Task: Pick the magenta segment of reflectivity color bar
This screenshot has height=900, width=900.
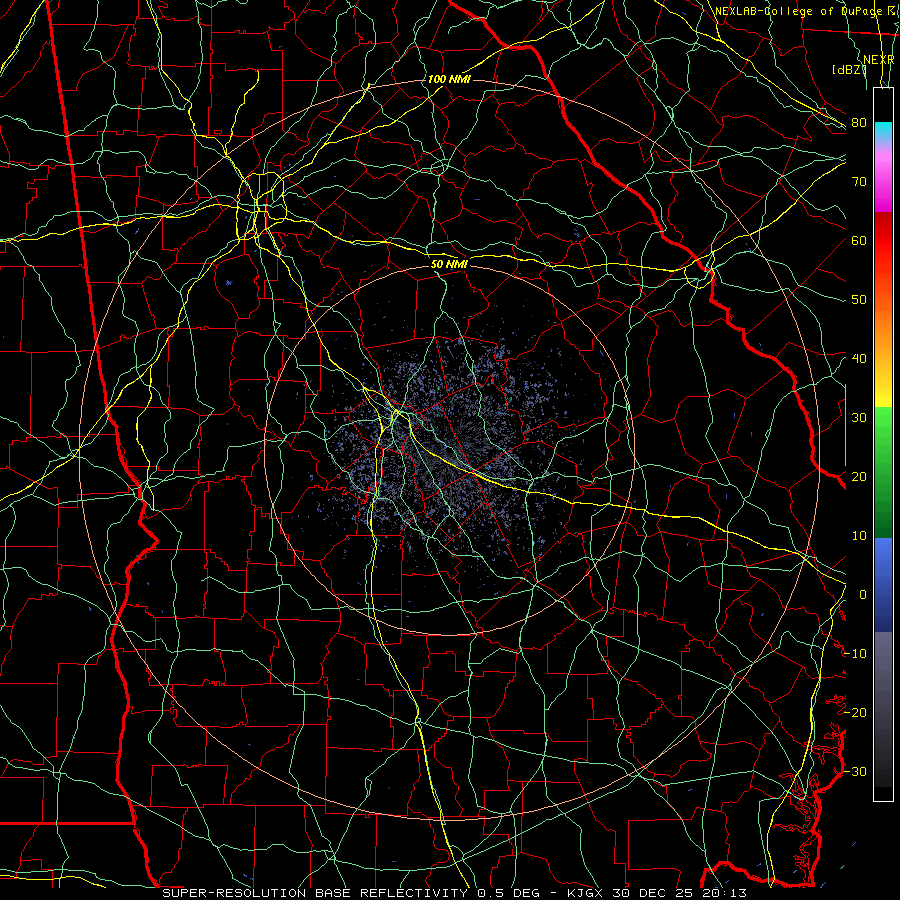Action: 883,184
